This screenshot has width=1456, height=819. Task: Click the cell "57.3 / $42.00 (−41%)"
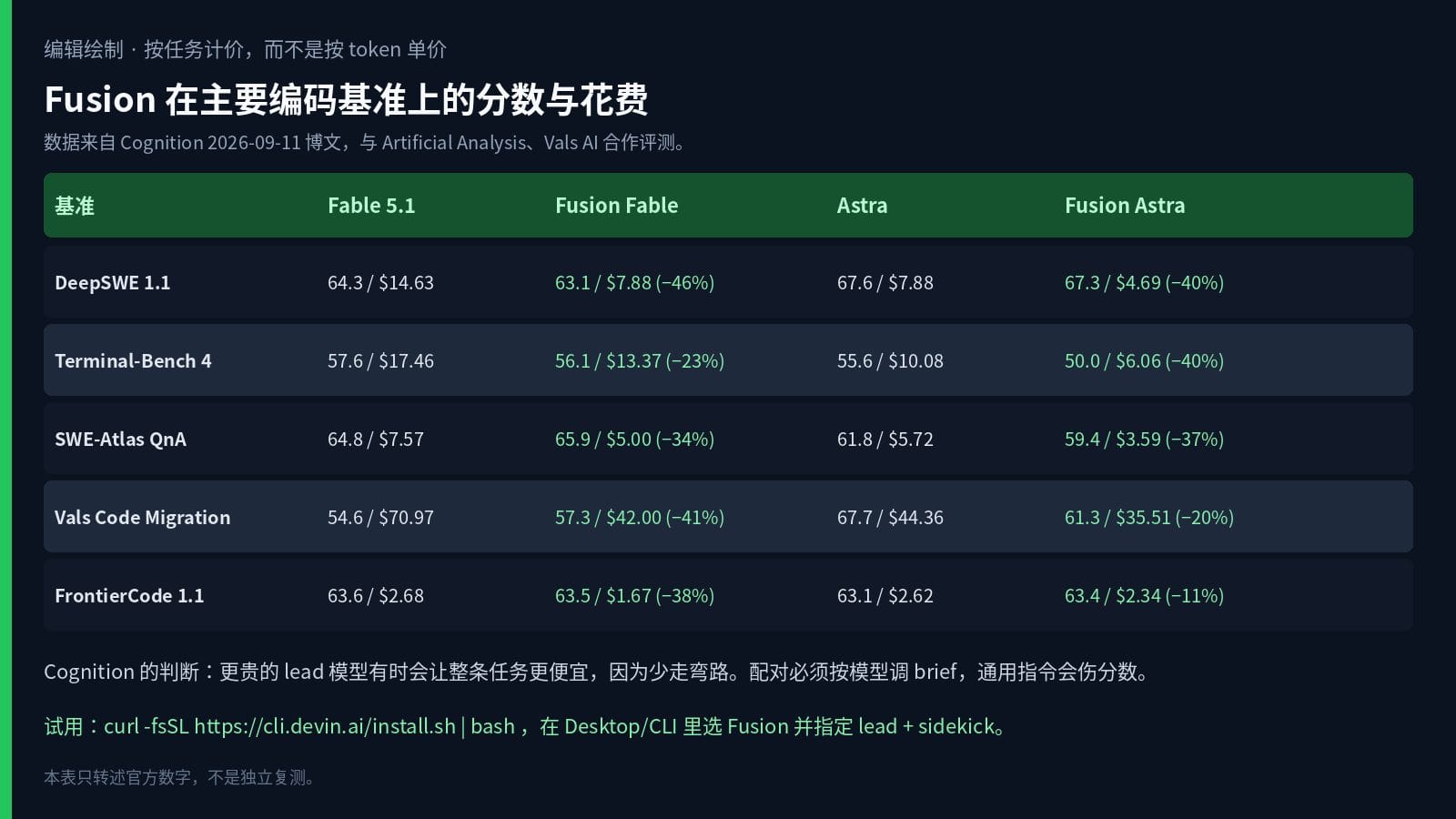pyautogui.click(x=640, y=517)
